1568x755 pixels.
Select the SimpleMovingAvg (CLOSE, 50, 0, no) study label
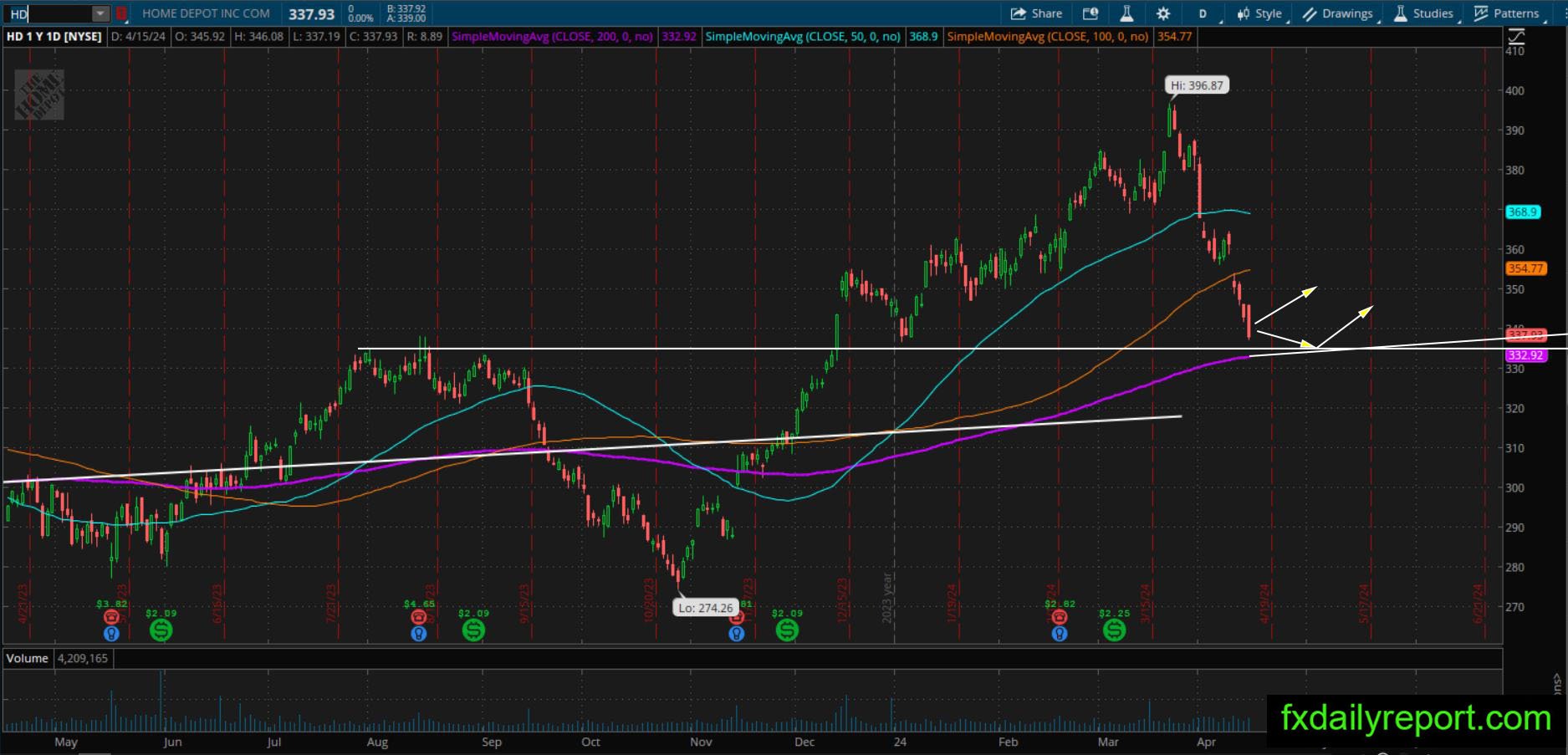click(x=803, y=37)
